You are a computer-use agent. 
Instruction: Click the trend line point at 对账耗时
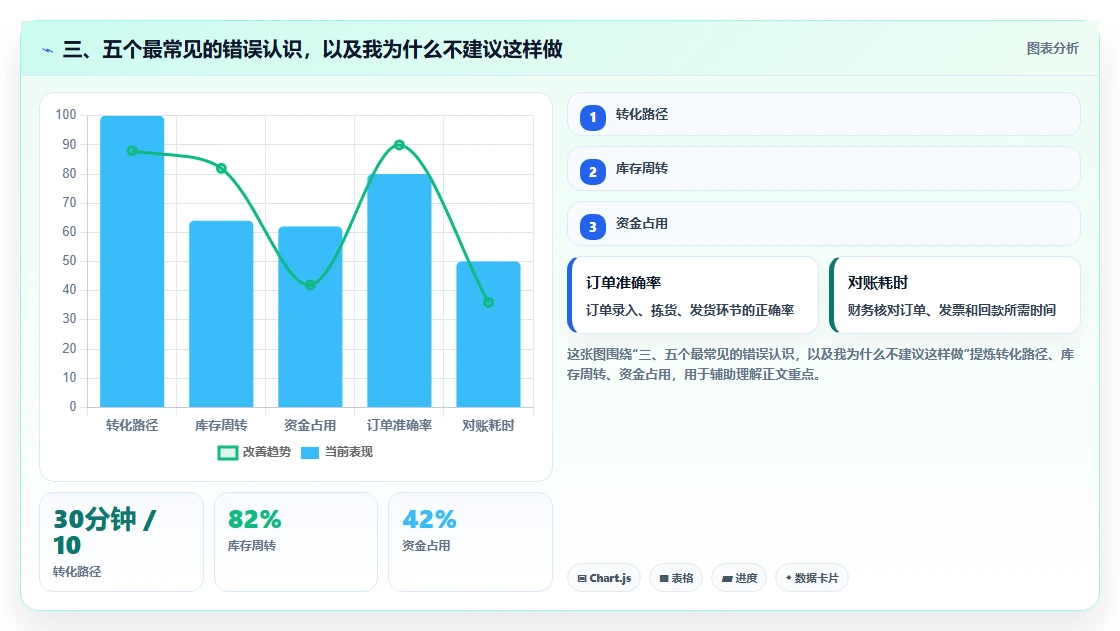point(489,302)
